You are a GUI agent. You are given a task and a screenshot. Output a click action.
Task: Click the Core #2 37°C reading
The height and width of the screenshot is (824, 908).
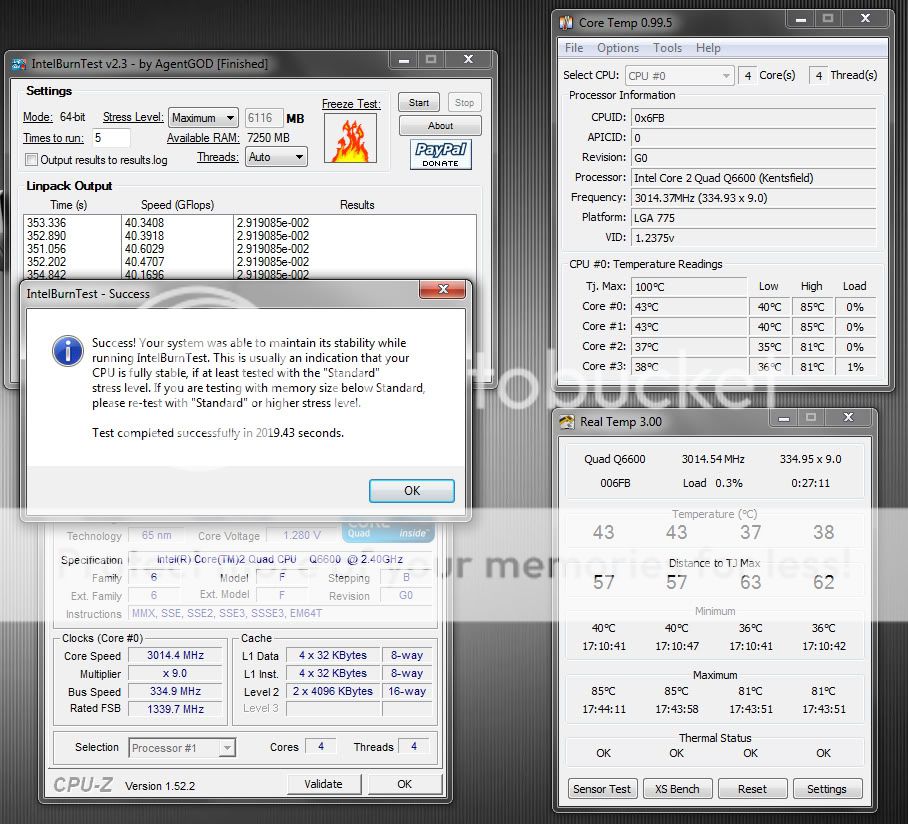[x=689, y=347]
